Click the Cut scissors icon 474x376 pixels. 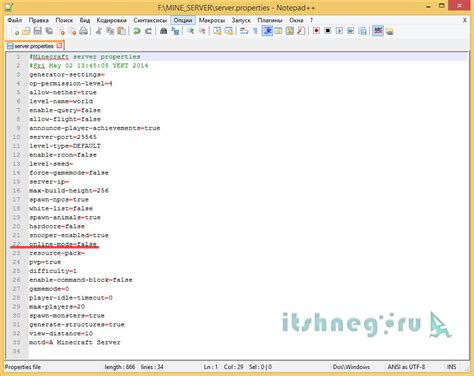point(99,31)
